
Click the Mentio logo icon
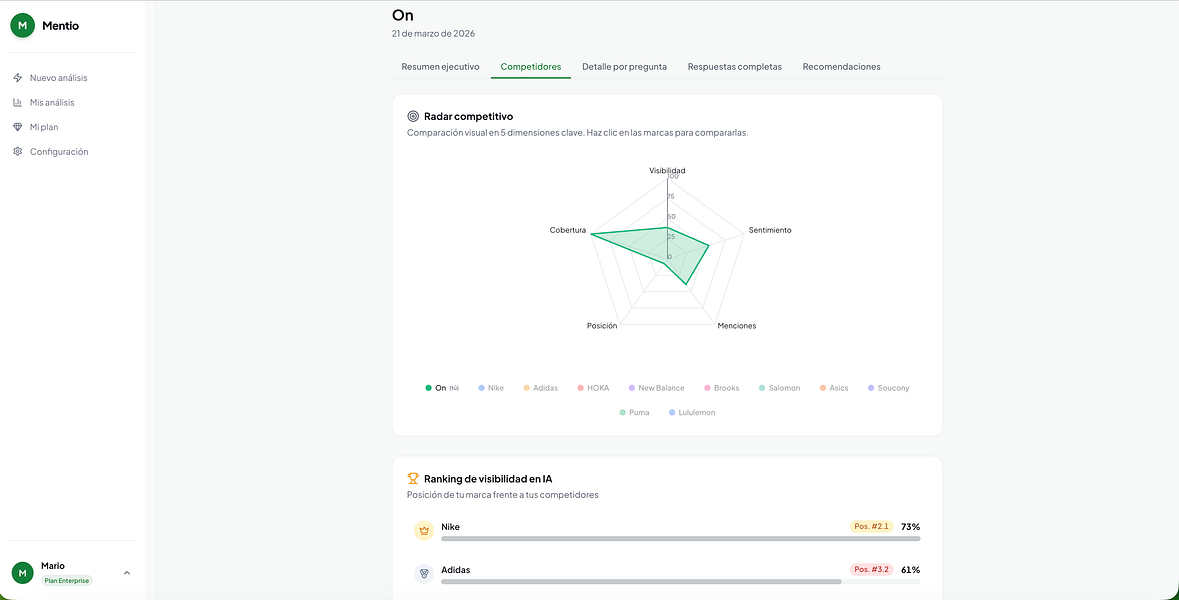23,26
